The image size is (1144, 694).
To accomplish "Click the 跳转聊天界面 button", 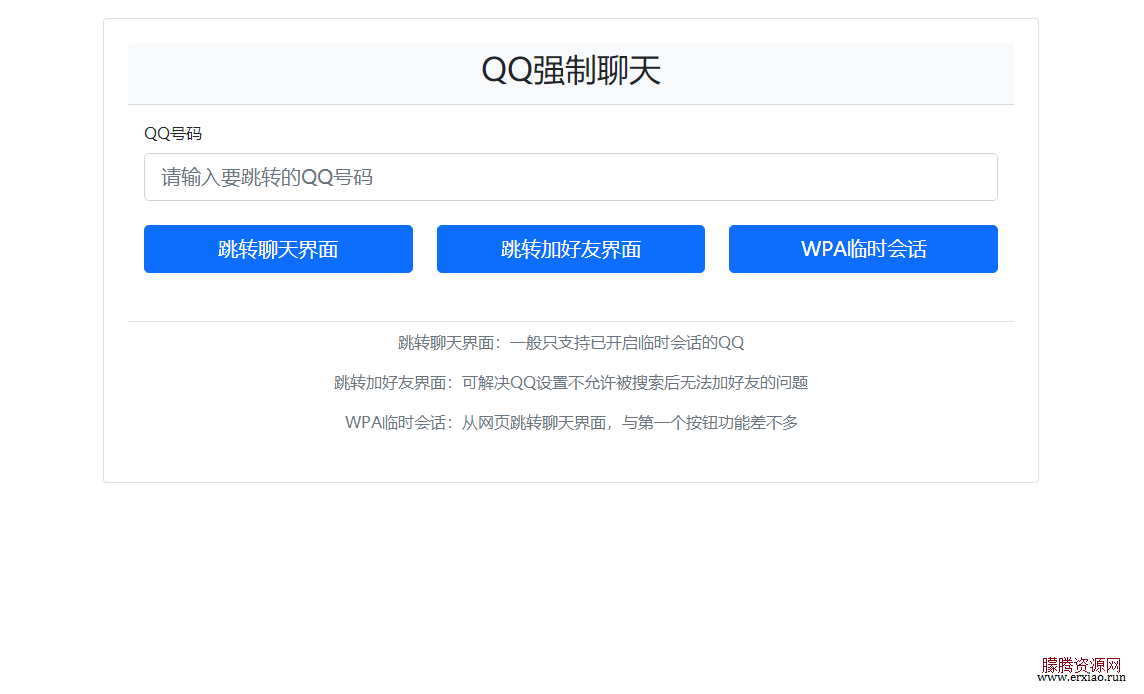I will (278, 249).
